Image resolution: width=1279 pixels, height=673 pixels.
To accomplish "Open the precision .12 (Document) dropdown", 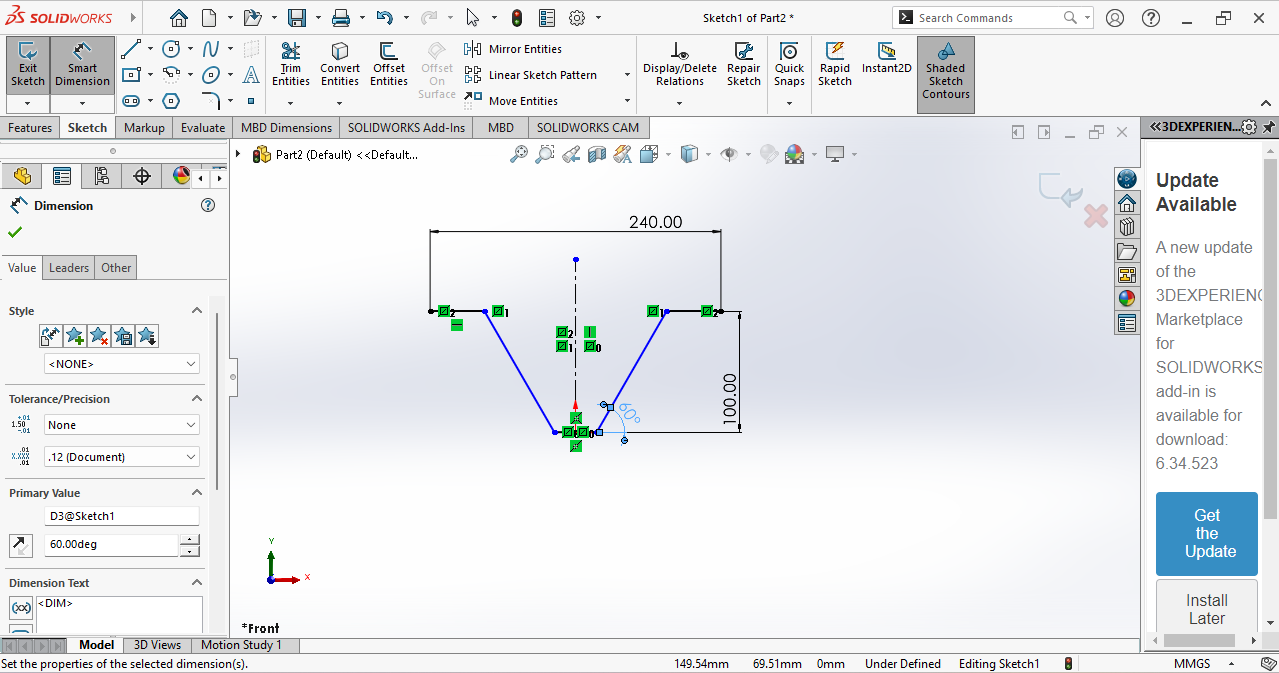I will [x=122, y=457].
